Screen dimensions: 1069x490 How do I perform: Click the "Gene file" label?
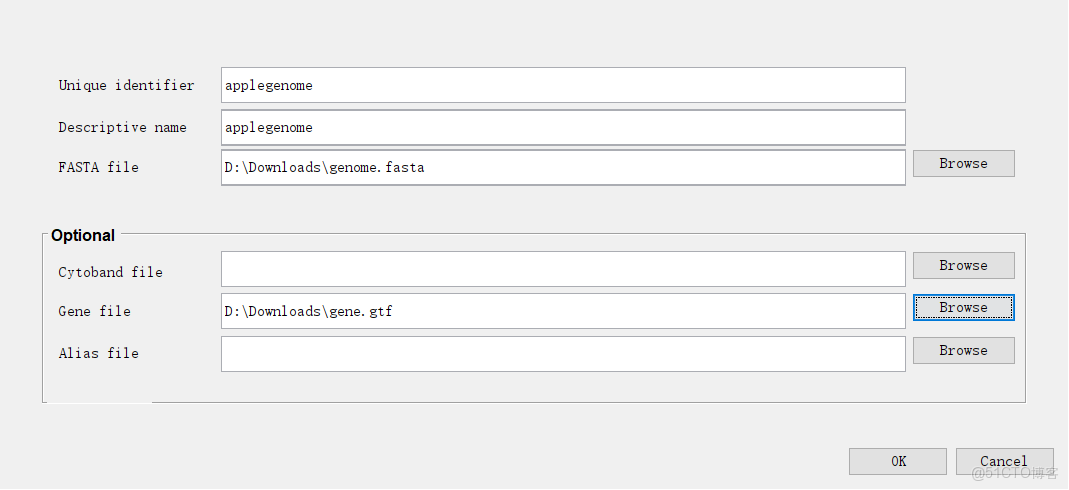pyautogui.click(x=94, y=311)
